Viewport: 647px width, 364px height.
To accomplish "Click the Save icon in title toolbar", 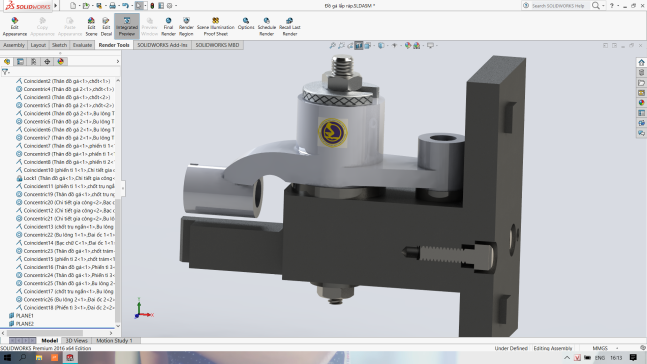I will pos(99,6).
